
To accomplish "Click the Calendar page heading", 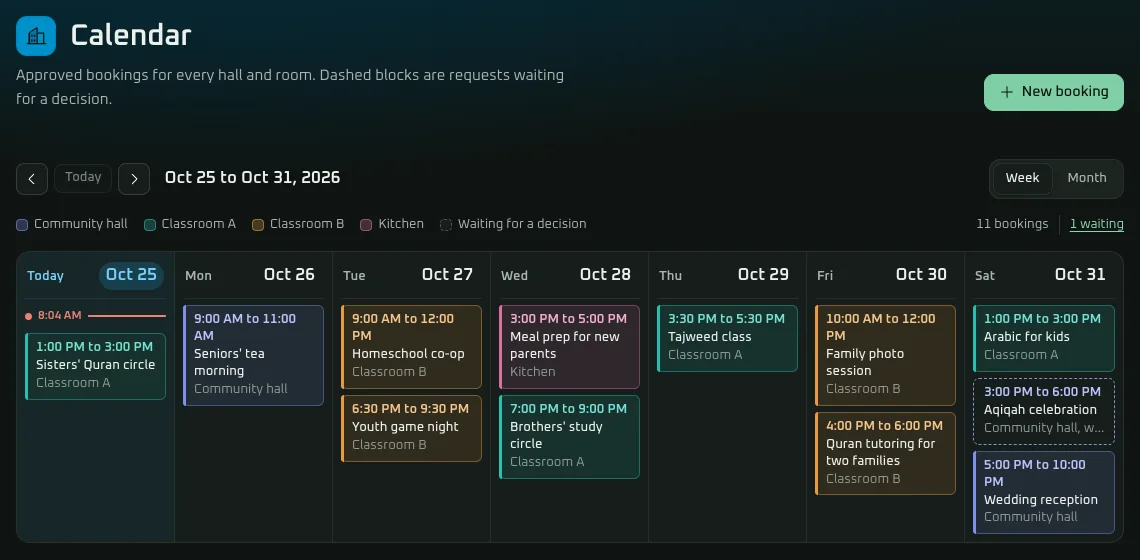I will pyautogui.click(x=131, y=36).
